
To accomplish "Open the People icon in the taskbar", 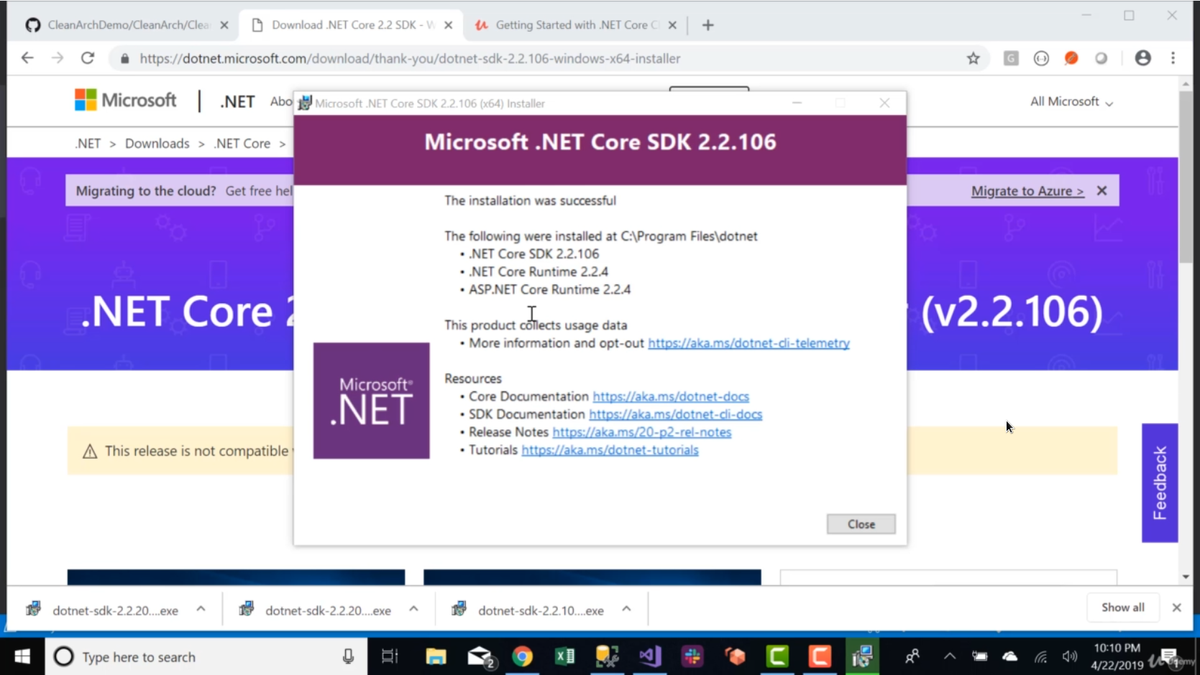I will (x=912, y=657).
